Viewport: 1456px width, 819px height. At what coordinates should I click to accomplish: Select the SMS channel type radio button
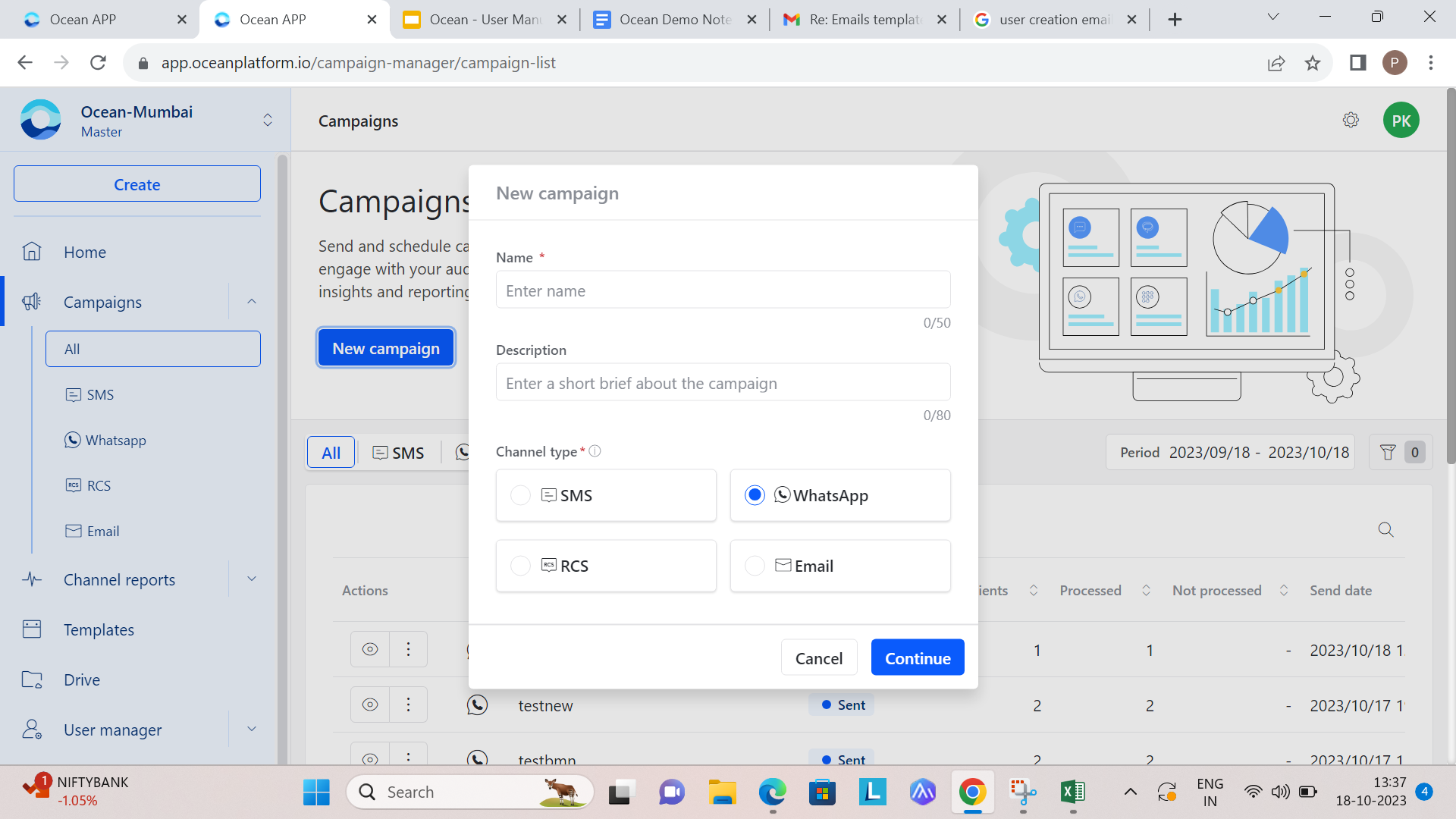tap(520, 495)
